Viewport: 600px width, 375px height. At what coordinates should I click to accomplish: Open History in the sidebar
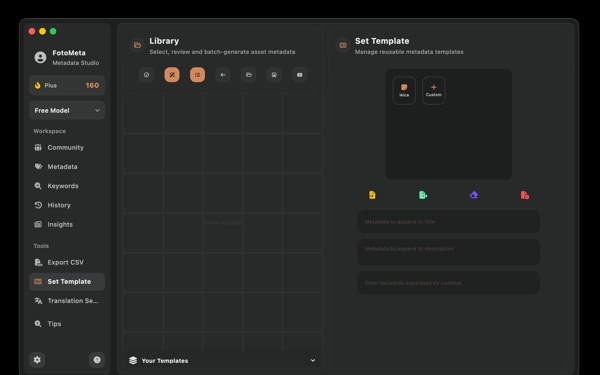tap(67, 205)
